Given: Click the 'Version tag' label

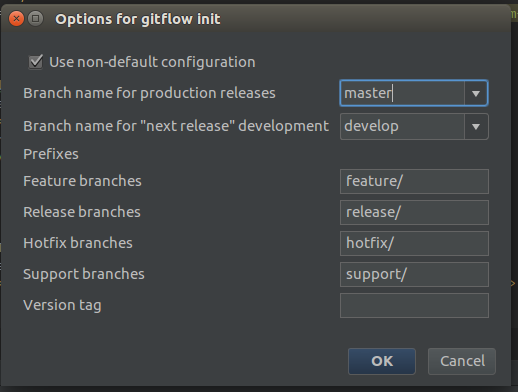Looking at the screenshot, I should [62, 305].
